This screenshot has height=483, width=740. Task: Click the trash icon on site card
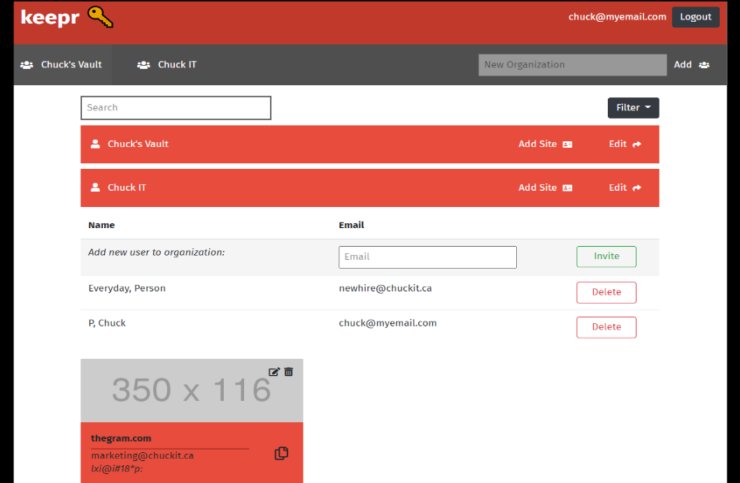pyautogui.click(x=289, y=372)
